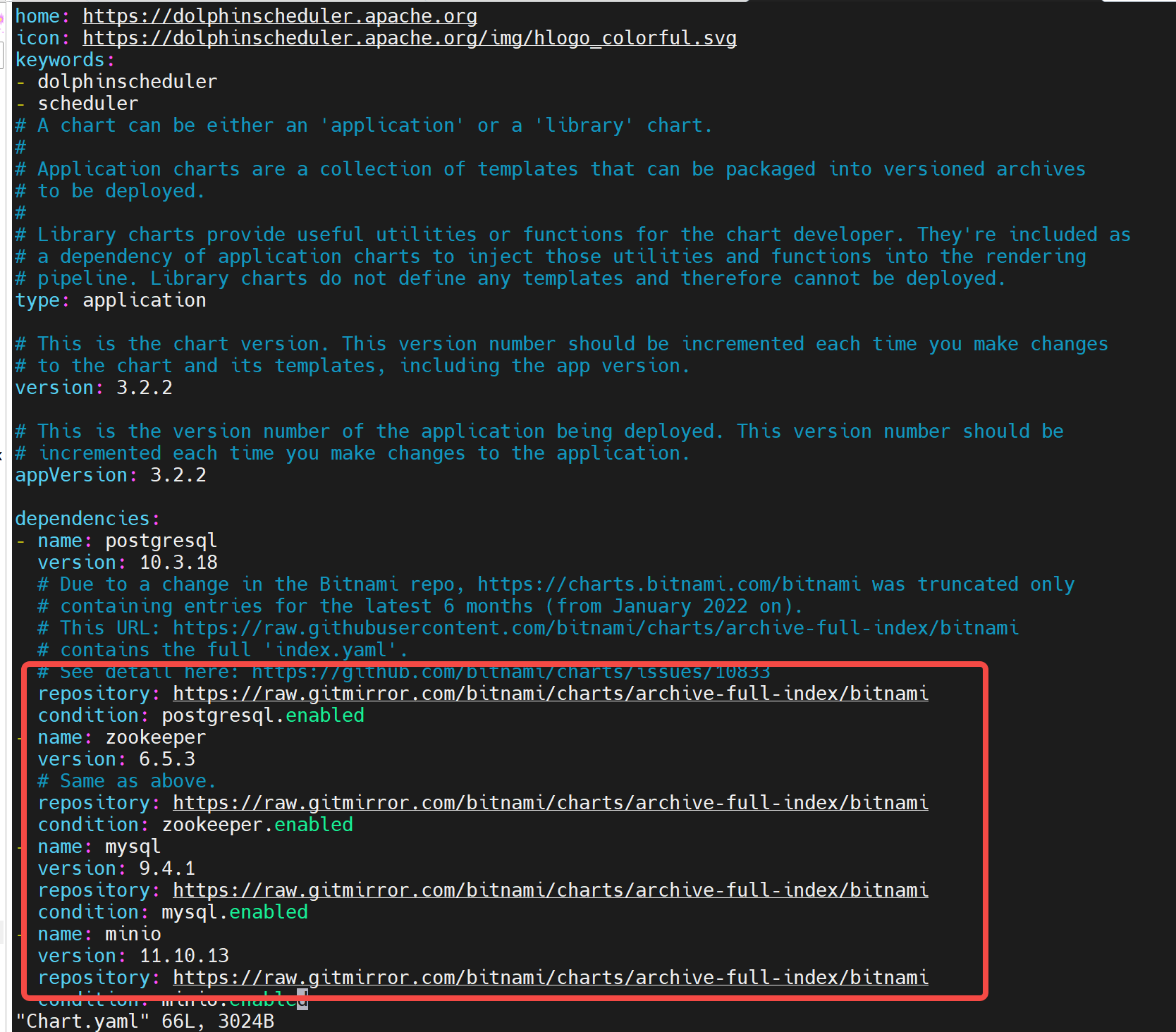Click the 'version: 3.2.2' line
The height and width of the screenshot is (1032, 1176).
[94, 388]
